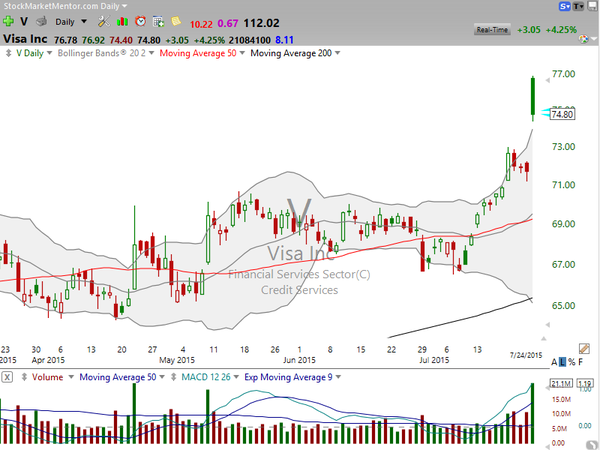600x450 pixels.
Task: Click the green plus add-symbol icon
Action: [8, 21]
